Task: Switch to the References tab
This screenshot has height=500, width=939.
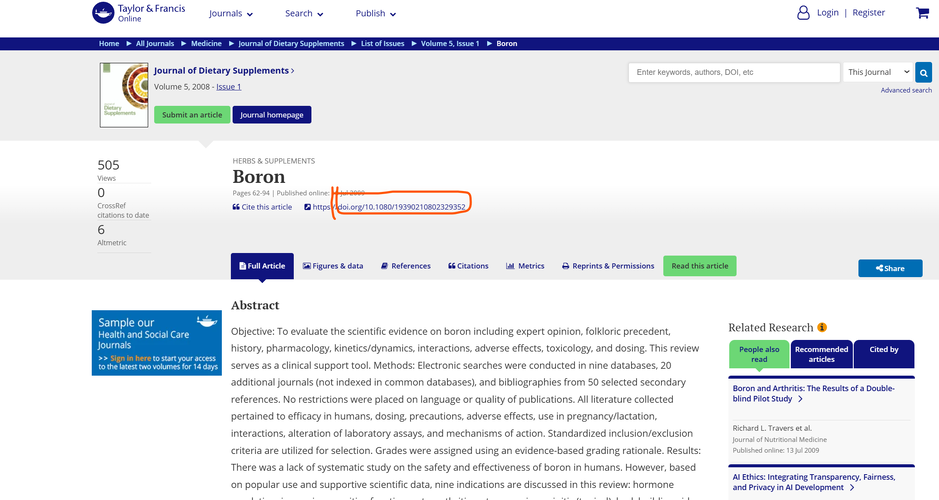Action: tap(406, 266)
